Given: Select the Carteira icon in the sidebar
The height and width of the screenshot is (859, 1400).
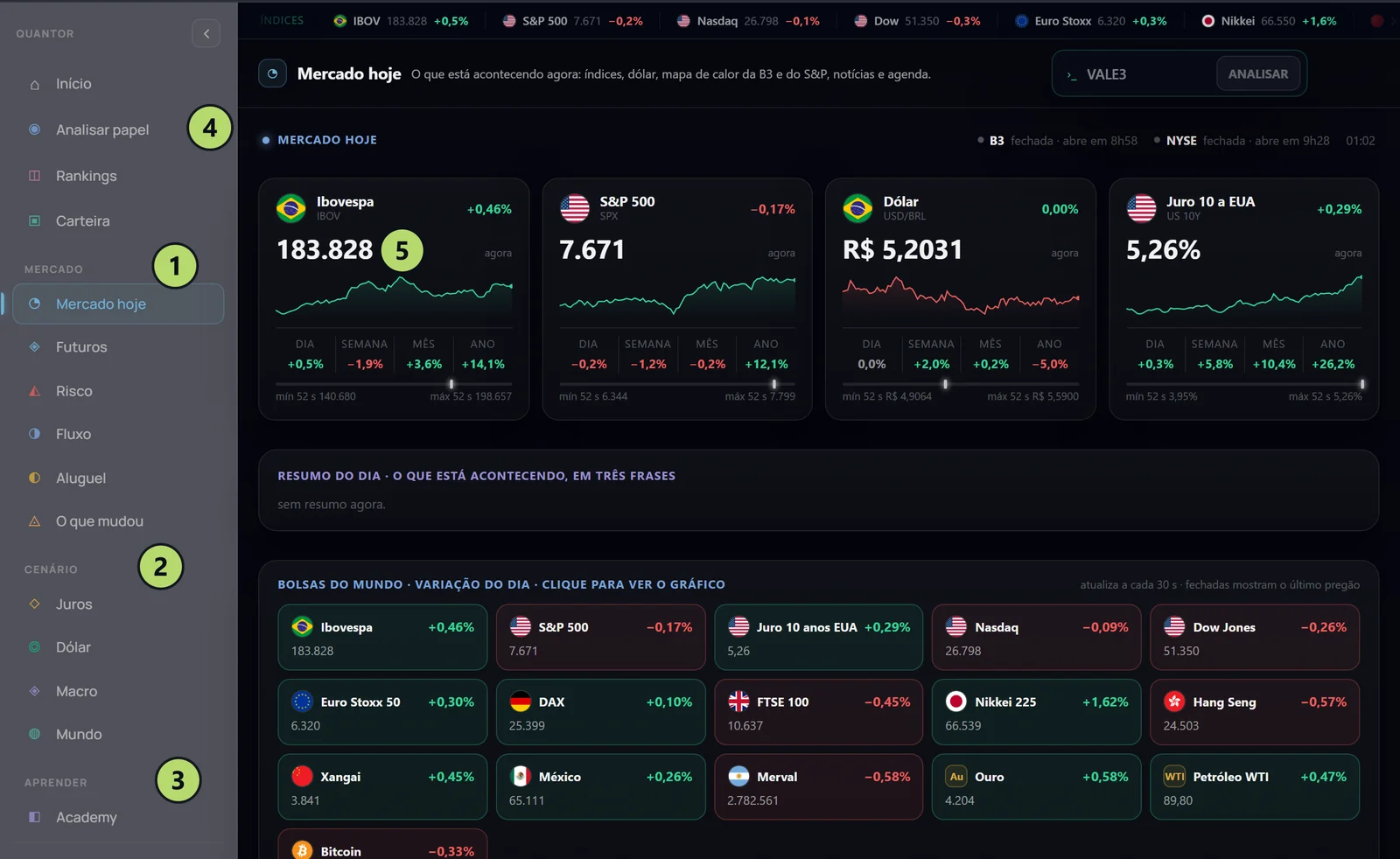Looking at the screenshot, I should [x=35, y=221].
